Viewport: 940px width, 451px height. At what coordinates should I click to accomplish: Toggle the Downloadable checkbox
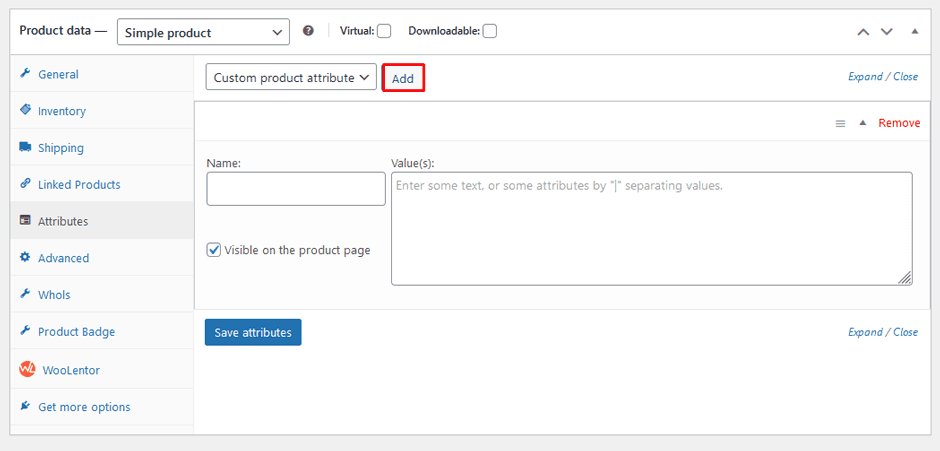pyautogui.click(x=490, y=31)
